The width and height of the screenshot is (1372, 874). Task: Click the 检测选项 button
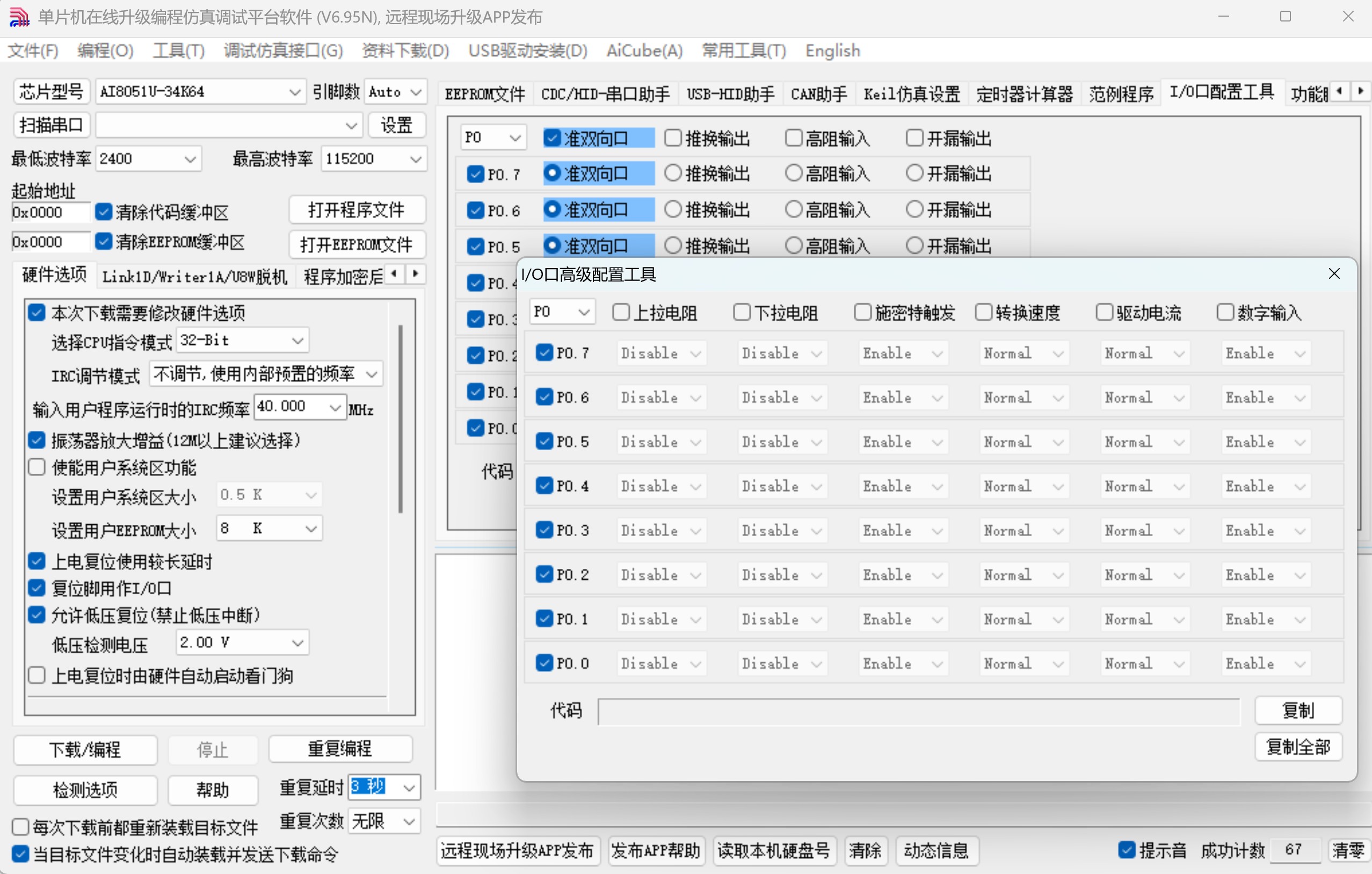tap(85, 790)
